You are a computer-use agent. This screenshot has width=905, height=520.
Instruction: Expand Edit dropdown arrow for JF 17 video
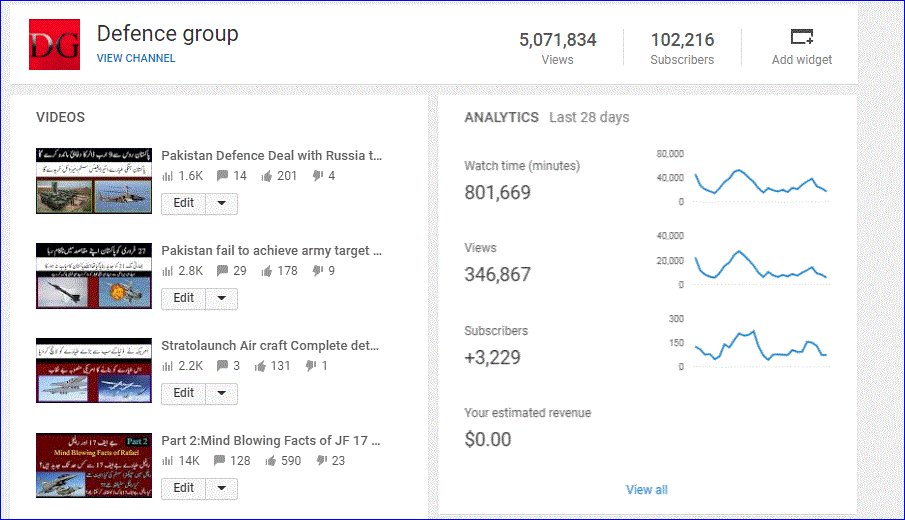[x=222, y=488]
